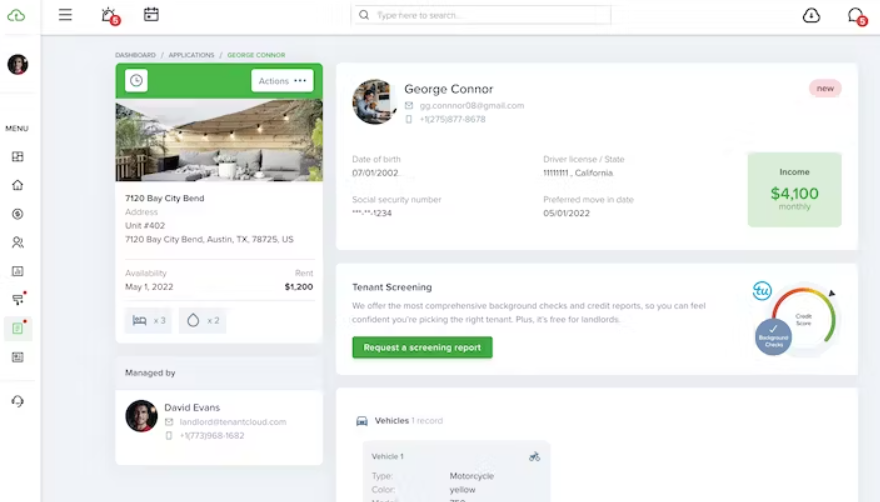Open the maintenance paint roller sidebar icon

click(19, 299)
